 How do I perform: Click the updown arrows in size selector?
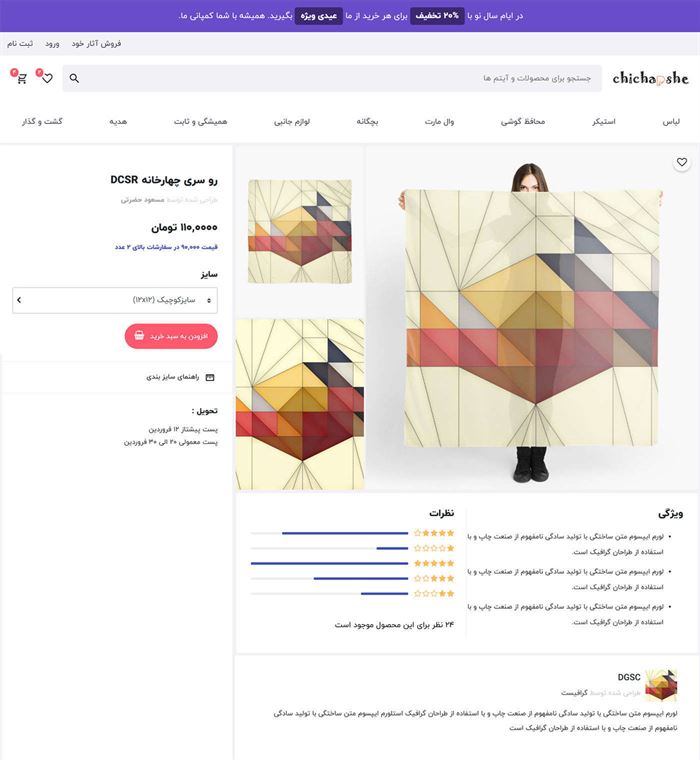pyautogui.click(x=209, y=301)
